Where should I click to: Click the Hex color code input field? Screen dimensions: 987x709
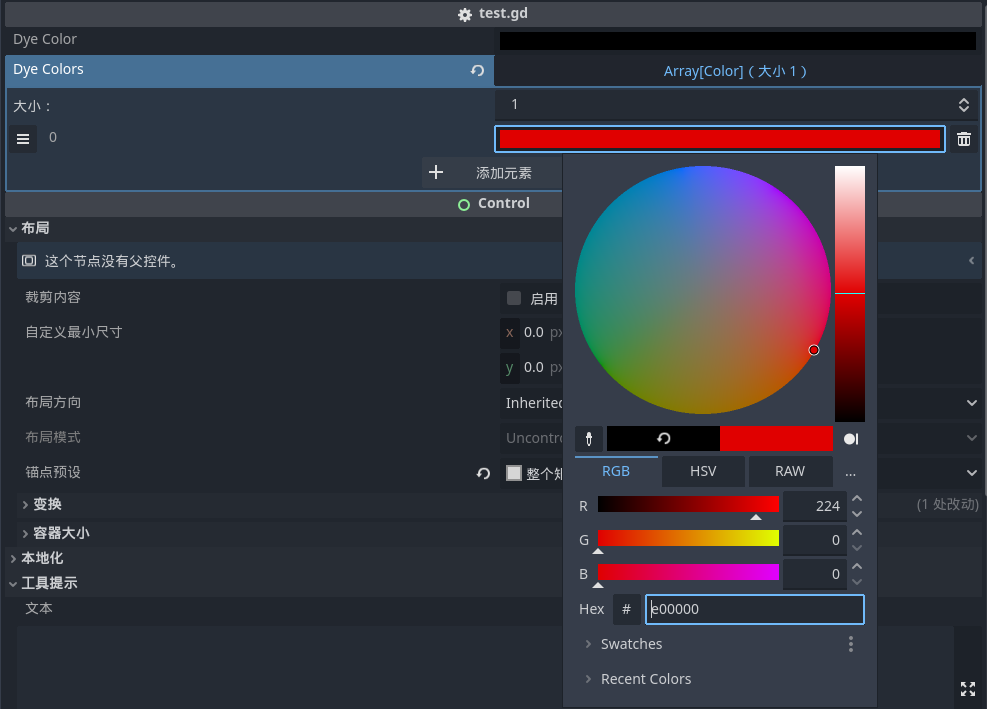coord(754,609)
